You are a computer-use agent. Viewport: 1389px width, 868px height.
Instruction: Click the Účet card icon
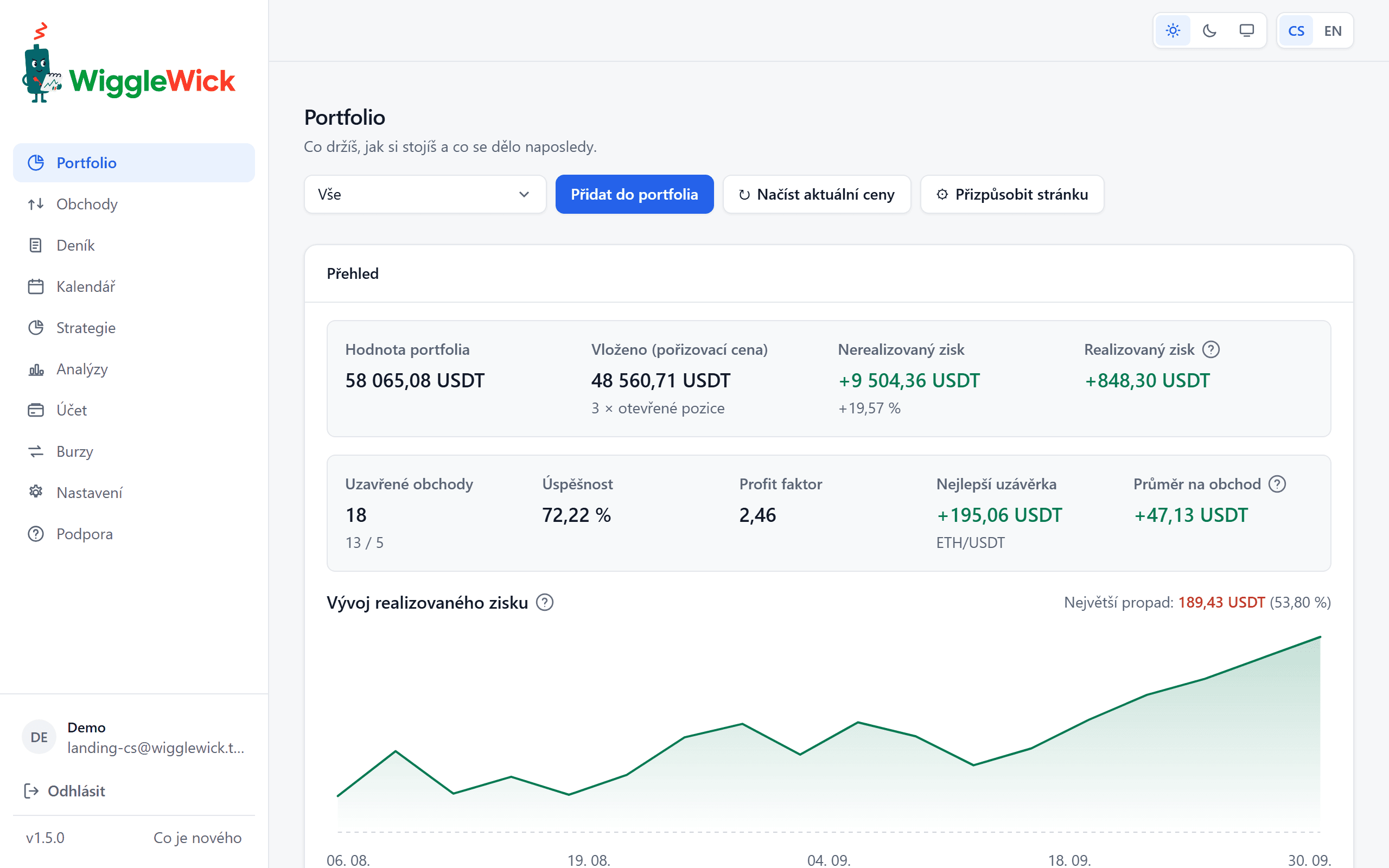click(36, 410)
